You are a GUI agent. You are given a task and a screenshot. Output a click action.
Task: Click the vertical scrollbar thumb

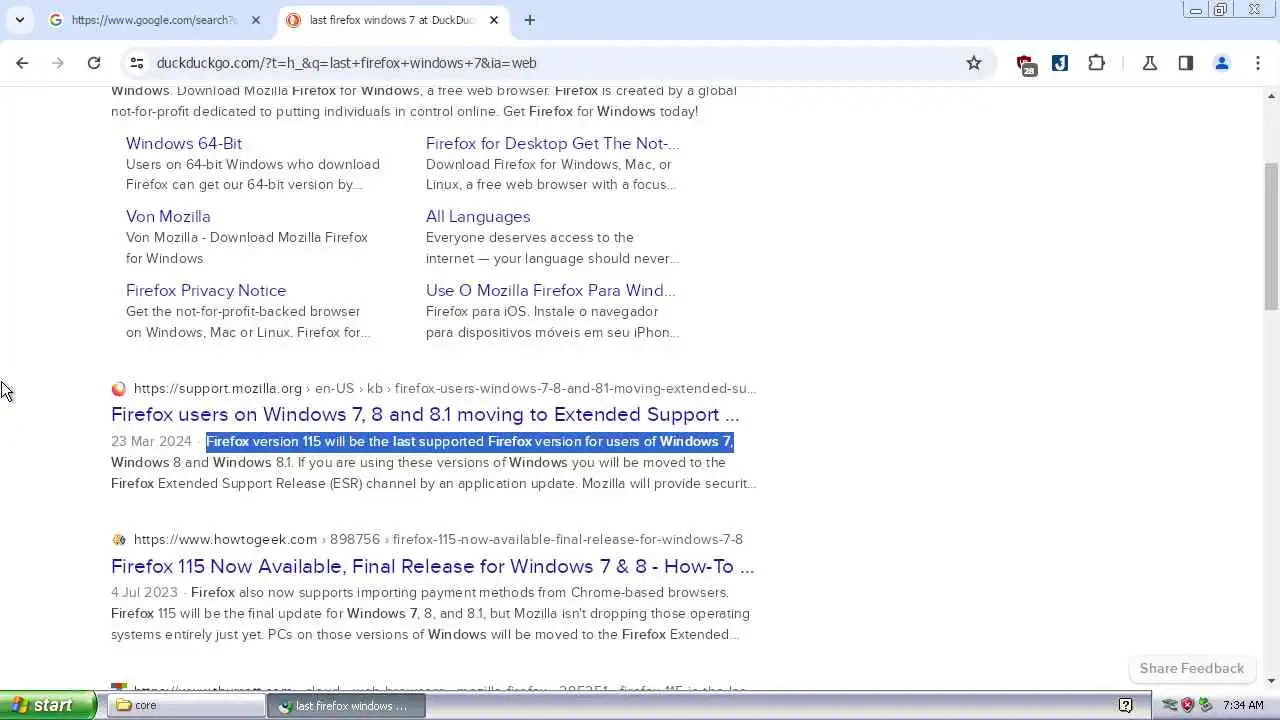tap(1272, 235)
